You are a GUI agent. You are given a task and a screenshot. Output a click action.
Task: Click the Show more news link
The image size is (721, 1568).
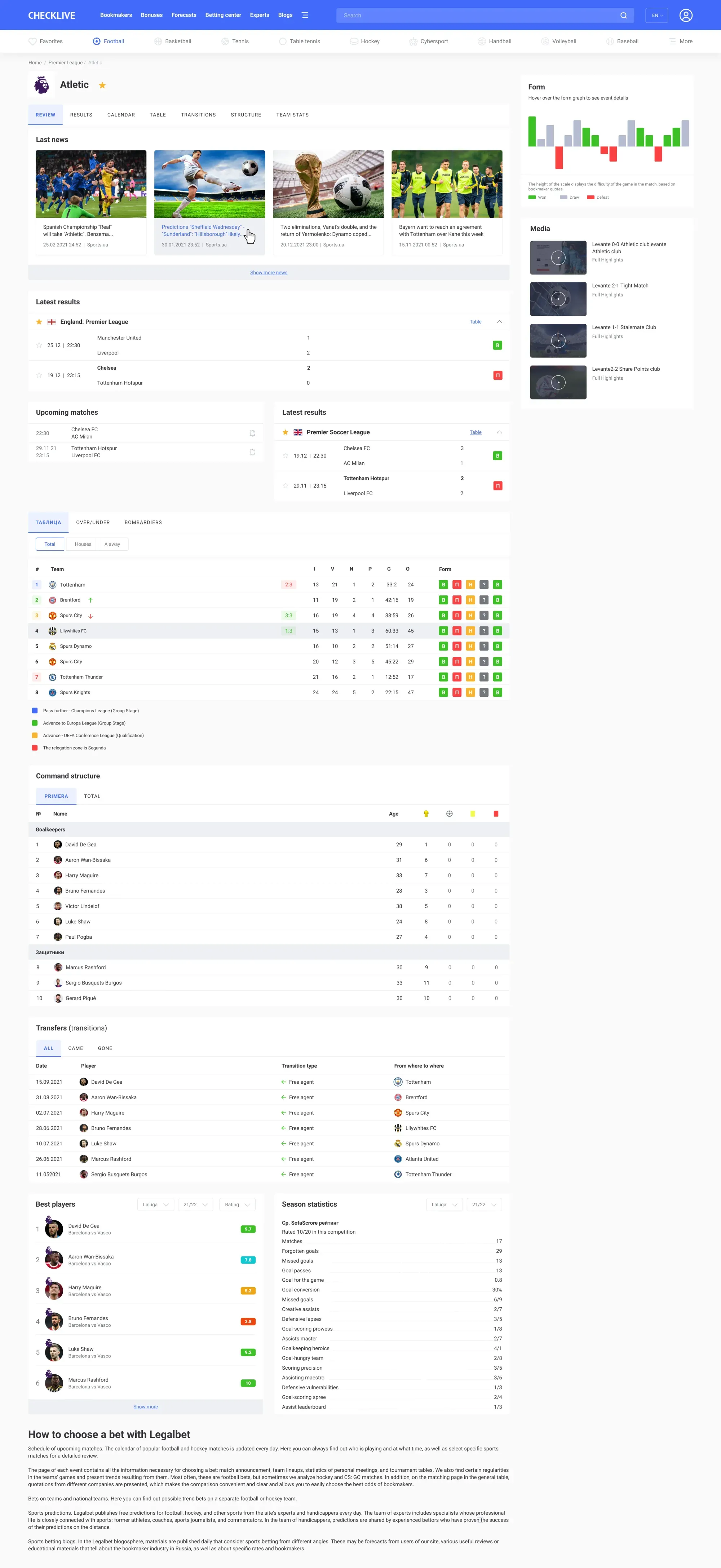[268, 272]
